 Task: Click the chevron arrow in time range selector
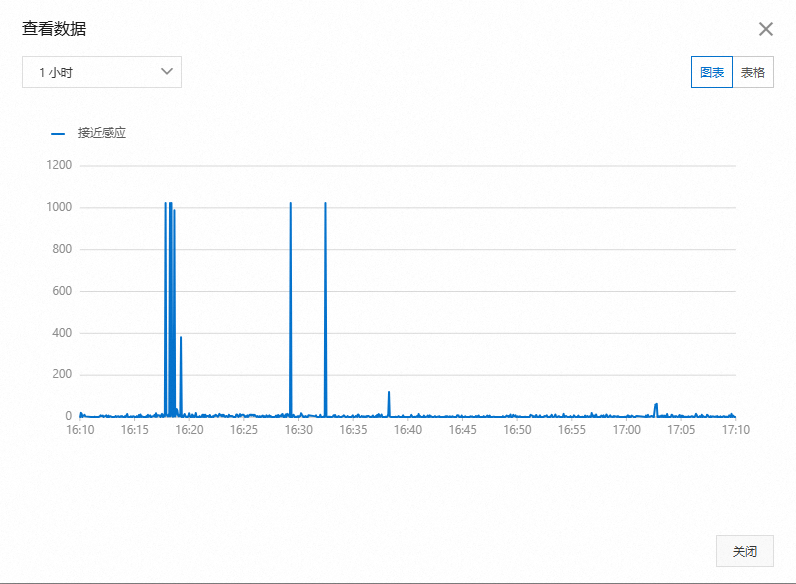tap(167, 72)
